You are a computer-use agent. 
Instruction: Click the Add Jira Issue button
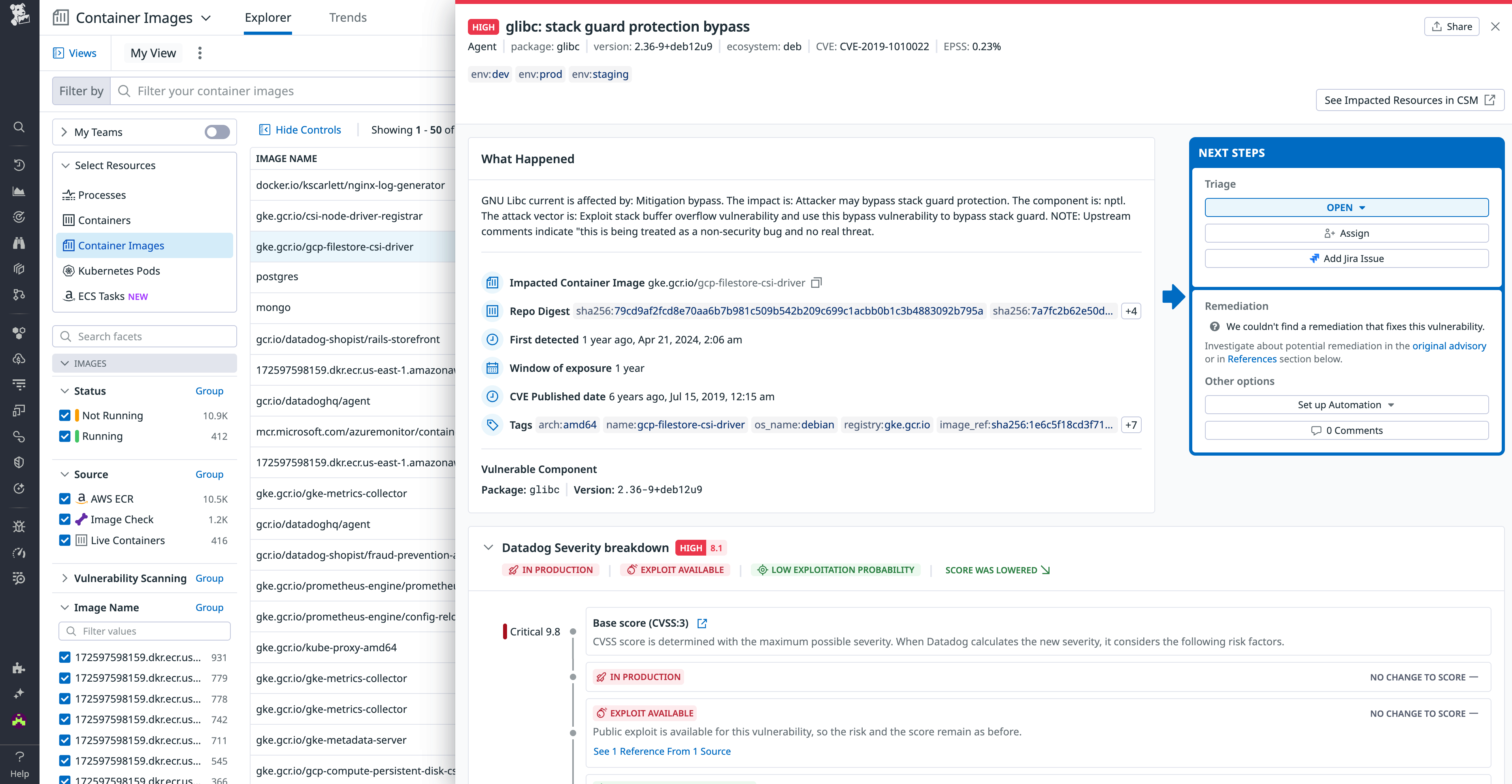[1346, 258]
